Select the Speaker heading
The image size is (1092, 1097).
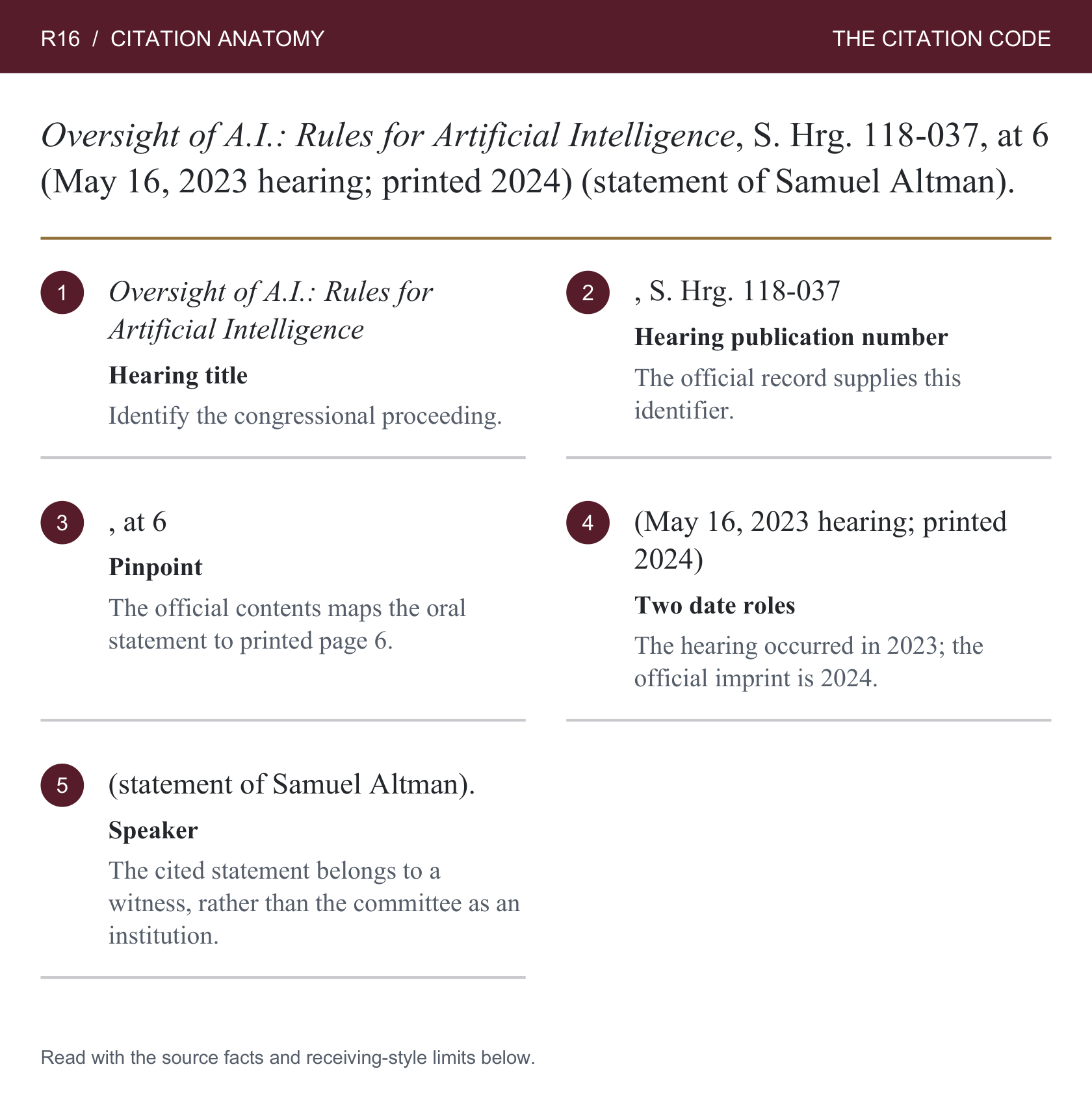(x=153, y=831)
